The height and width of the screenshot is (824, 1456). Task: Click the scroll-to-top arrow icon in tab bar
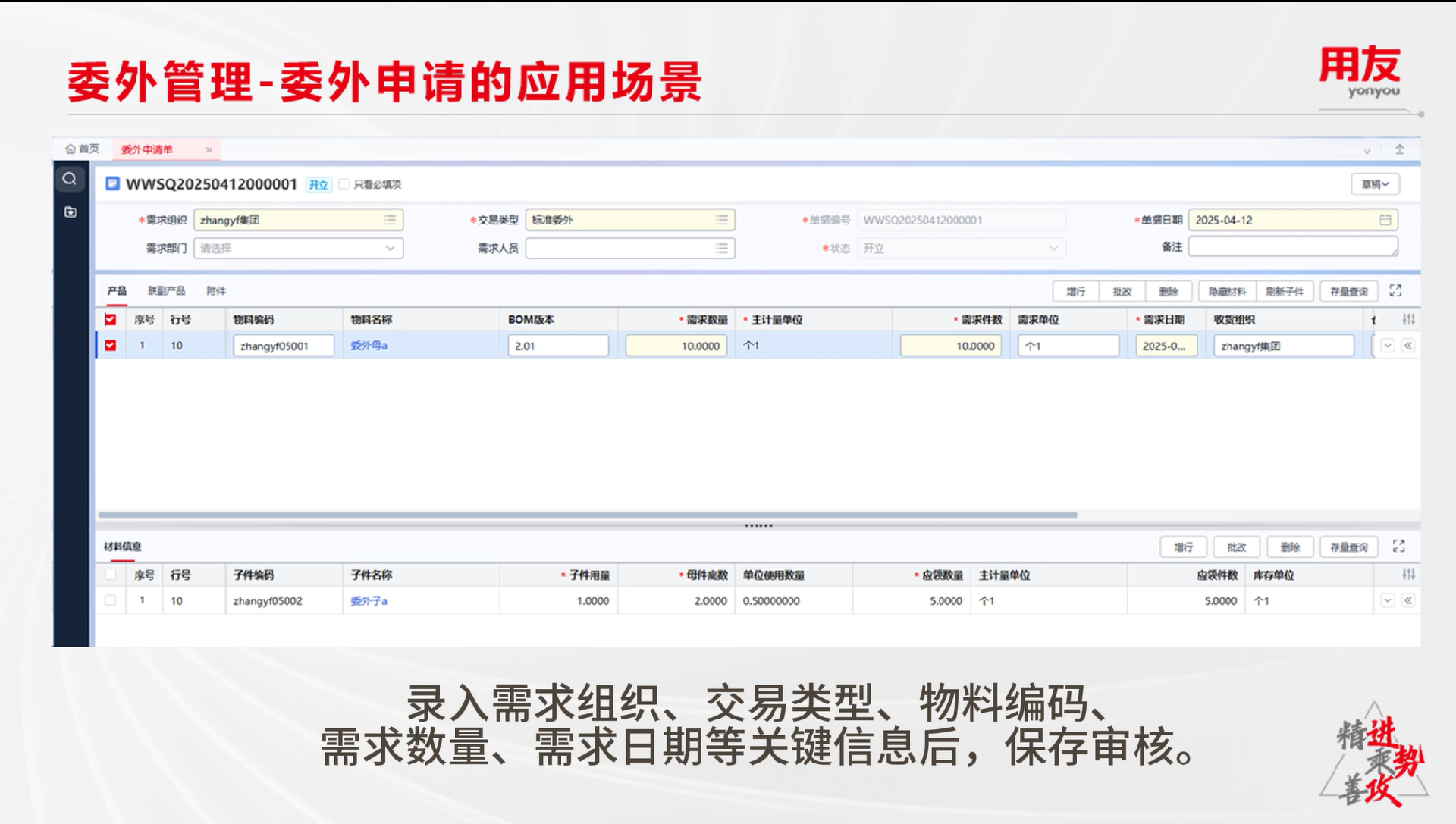[1400, 149]
